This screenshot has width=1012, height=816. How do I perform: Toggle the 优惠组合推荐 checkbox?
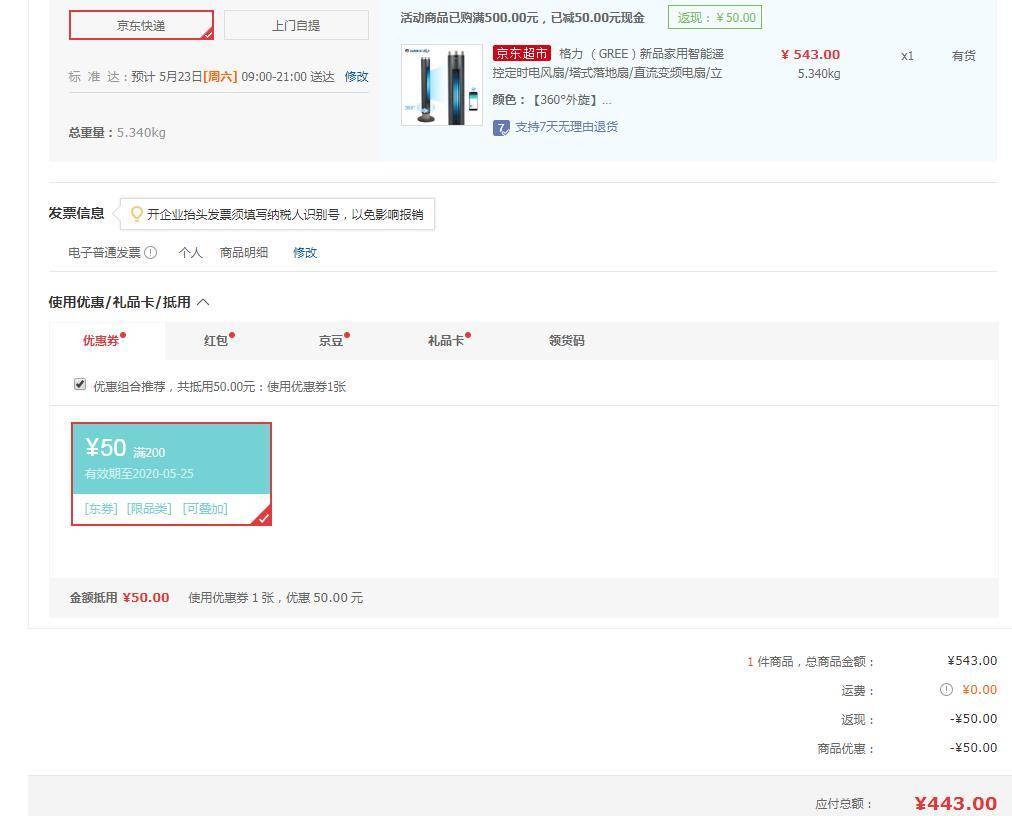point(80,385)
